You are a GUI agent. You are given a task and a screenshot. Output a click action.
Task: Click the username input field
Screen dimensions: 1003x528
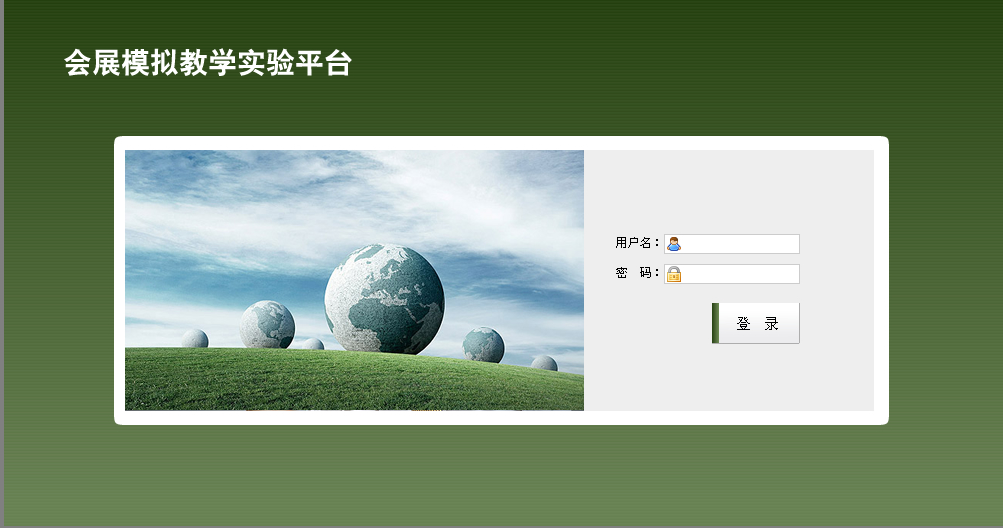(732, 244)
